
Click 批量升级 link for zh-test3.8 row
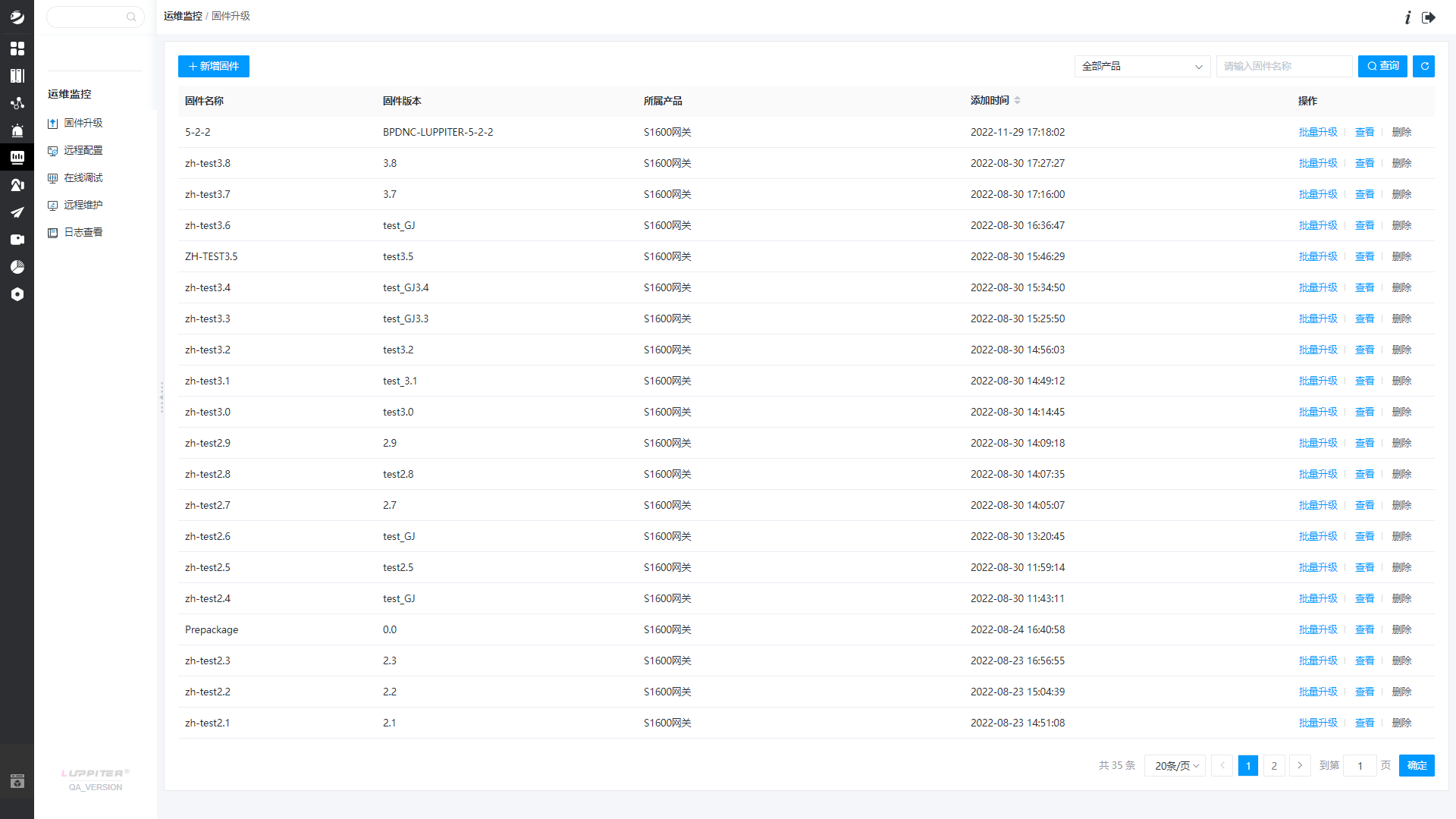(1318, 163)
